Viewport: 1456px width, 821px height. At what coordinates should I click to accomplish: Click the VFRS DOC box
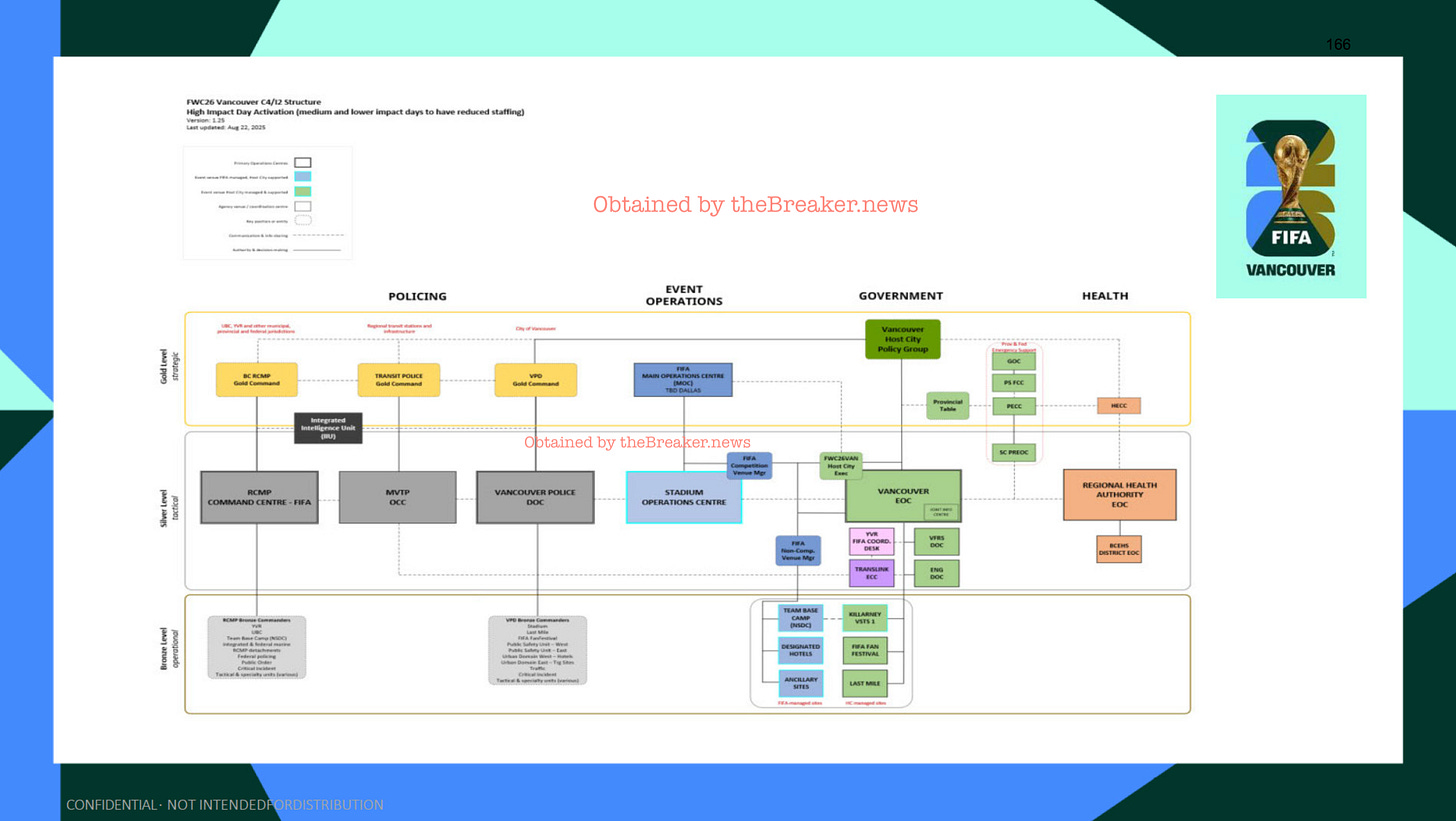pyautogui.click(x=937, y=541)
